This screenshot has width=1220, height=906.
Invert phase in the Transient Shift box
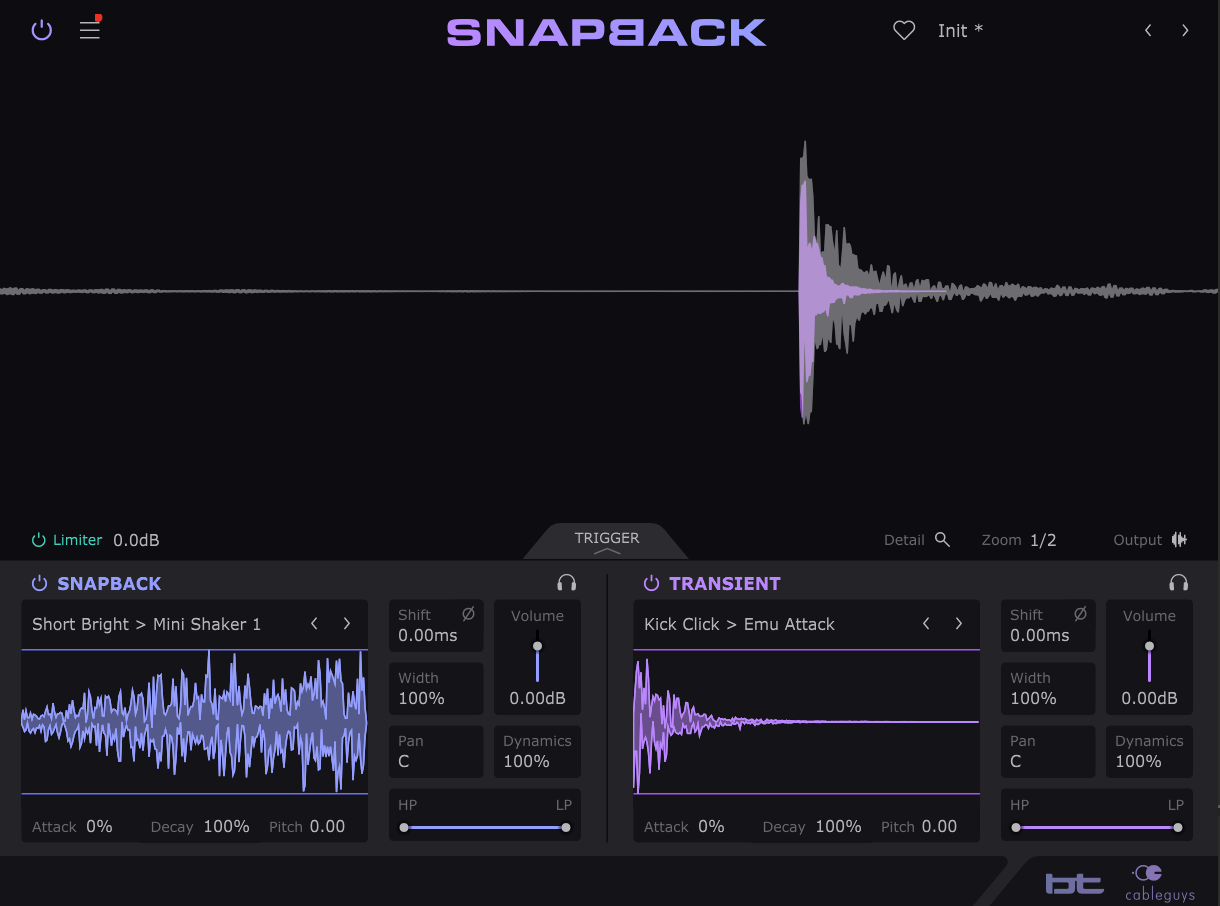[x=1080, y=615]
